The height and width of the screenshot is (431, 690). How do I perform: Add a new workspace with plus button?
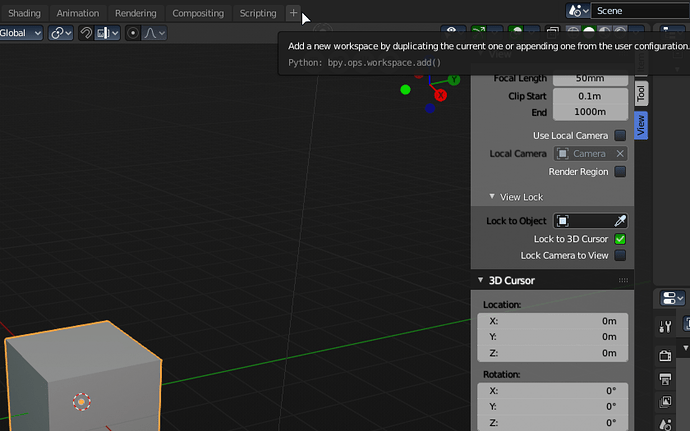click(294, 13)
